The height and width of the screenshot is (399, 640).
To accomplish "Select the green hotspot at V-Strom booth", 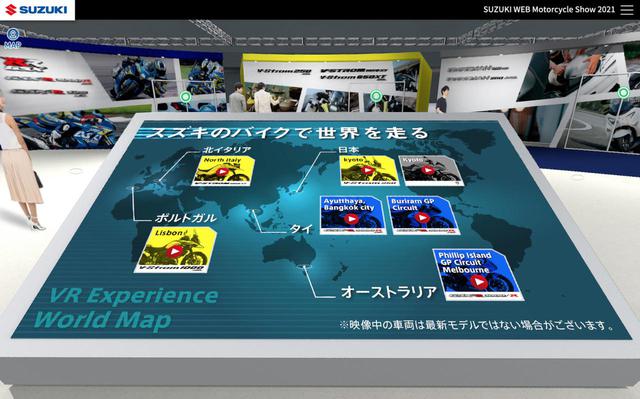I will point(376,97).
